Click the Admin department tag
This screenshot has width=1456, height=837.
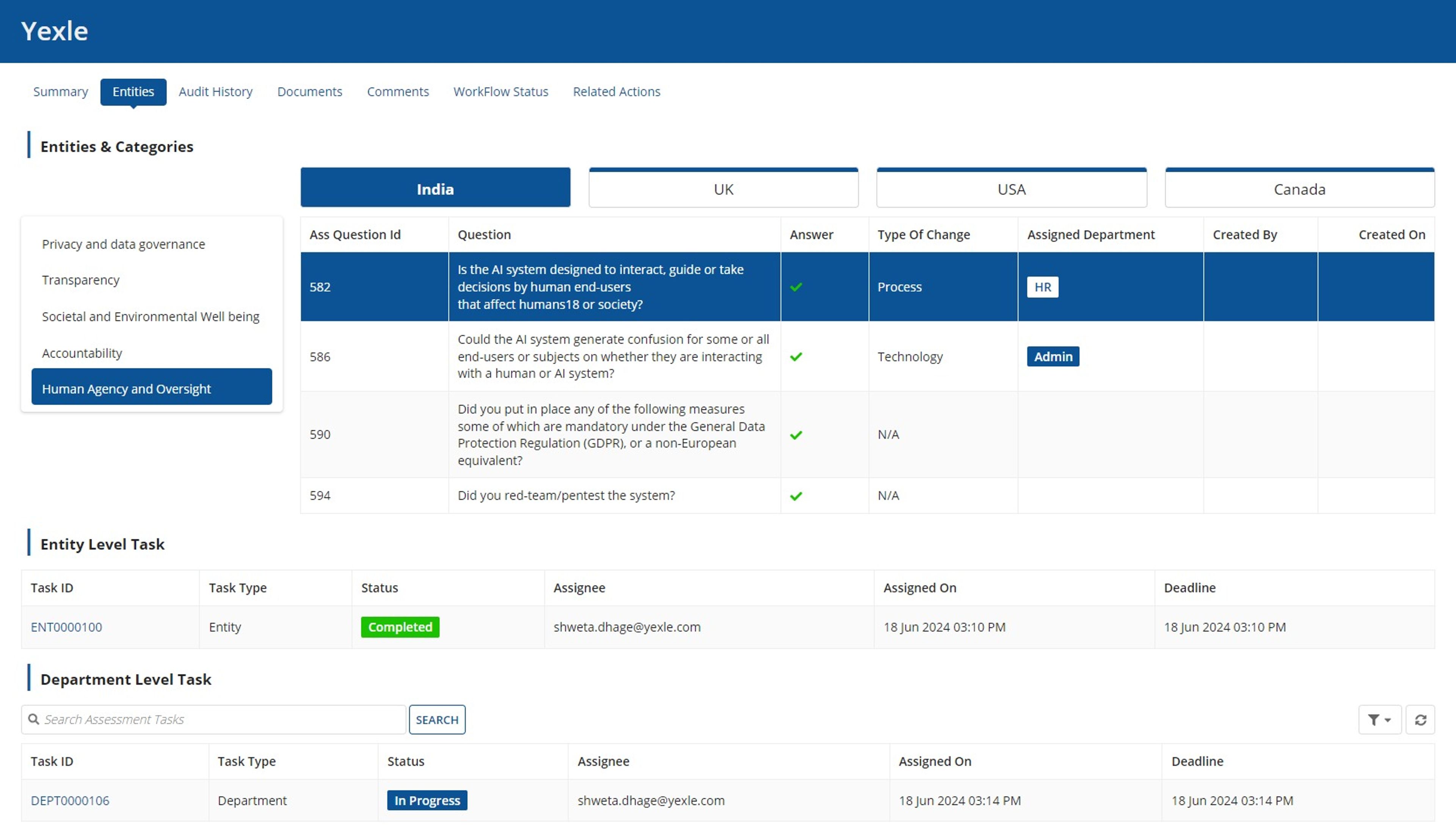point(1053,356)
